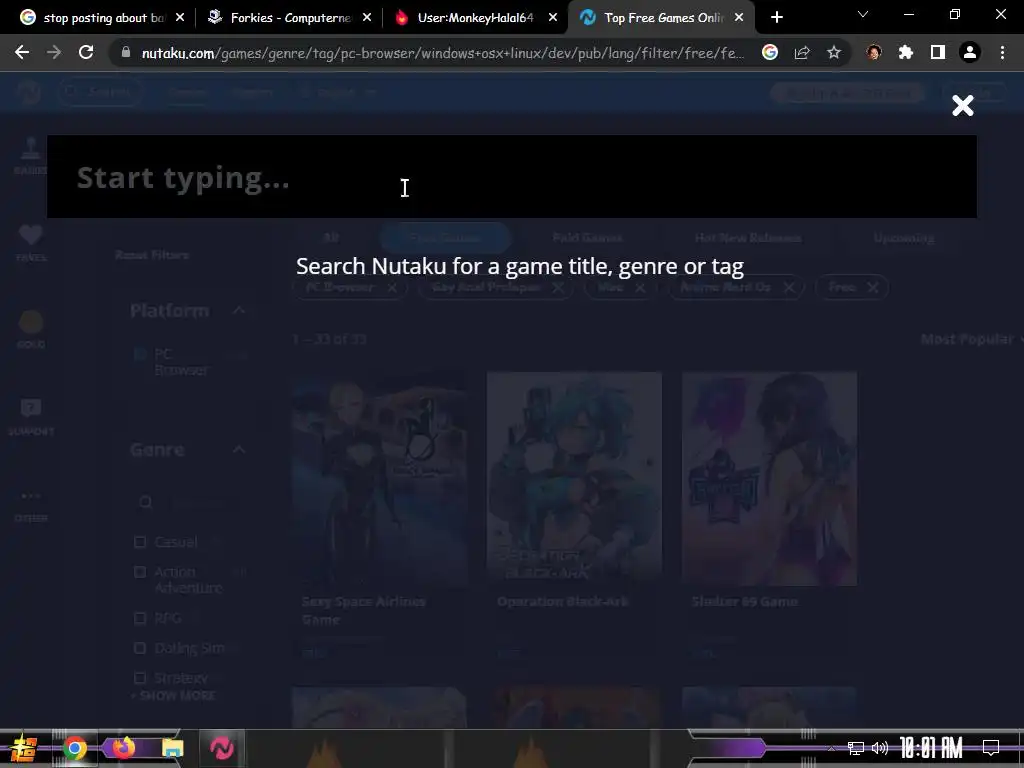1024x768 pixels.
Task: Open the clock showing 10:01 AM
Action: [931, 748]
